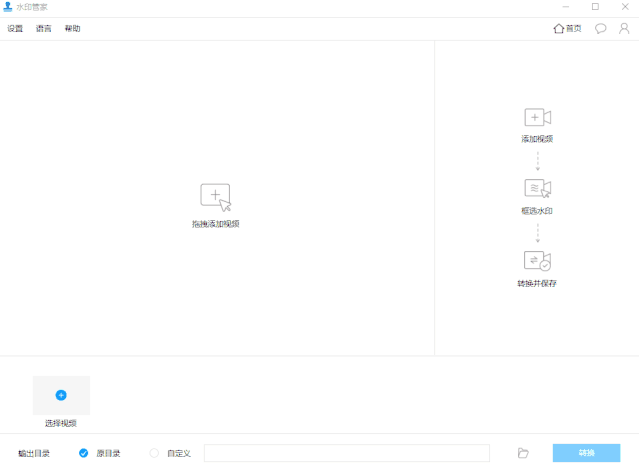Click the 水印管家 app logo icon
This screenshot has height=470, width=639.
(7, 7)
